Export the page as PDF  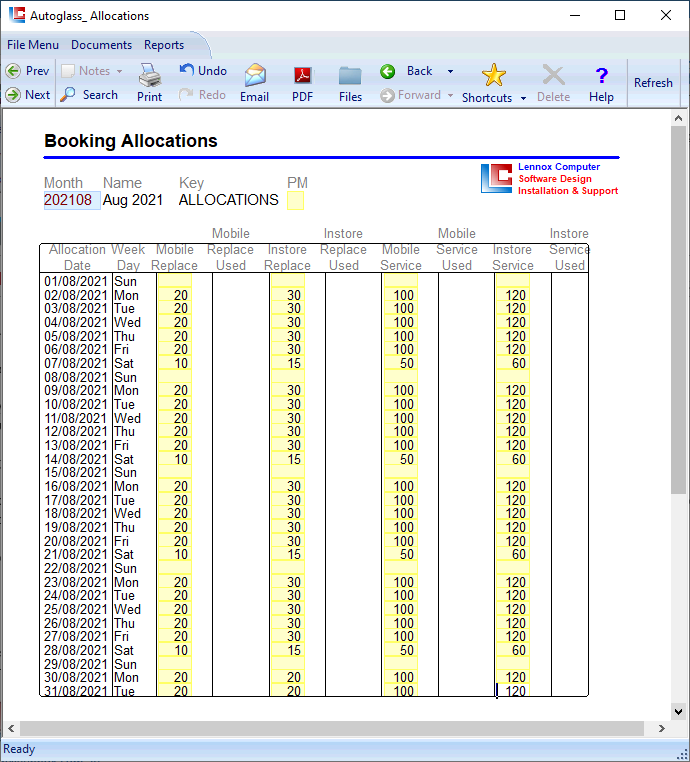[x=303, y=83]
